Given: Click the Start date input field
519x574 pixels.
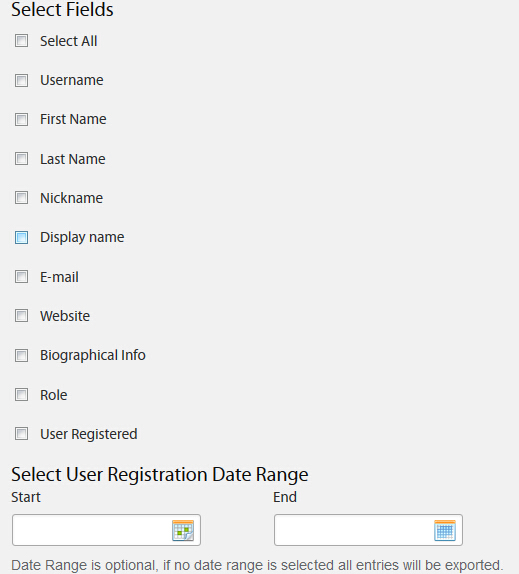Looking at the screenshot, I should [106, 530].
